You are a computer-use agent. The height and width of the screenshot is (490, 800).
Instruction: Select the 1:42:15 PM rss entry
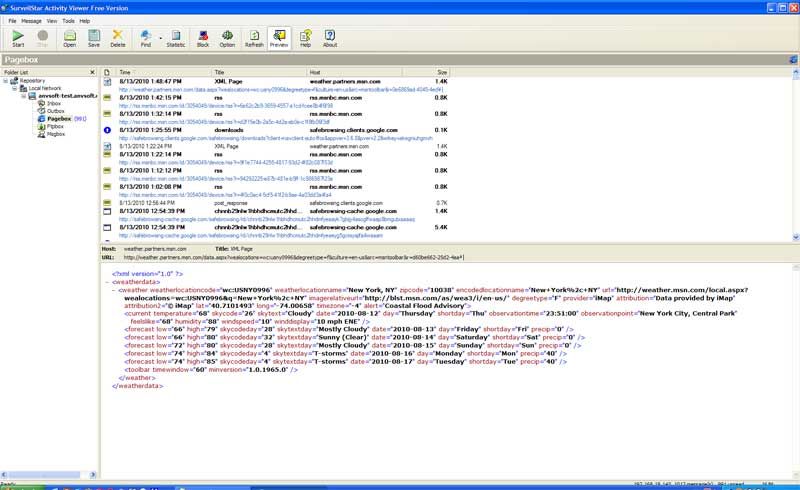[276, 97]
